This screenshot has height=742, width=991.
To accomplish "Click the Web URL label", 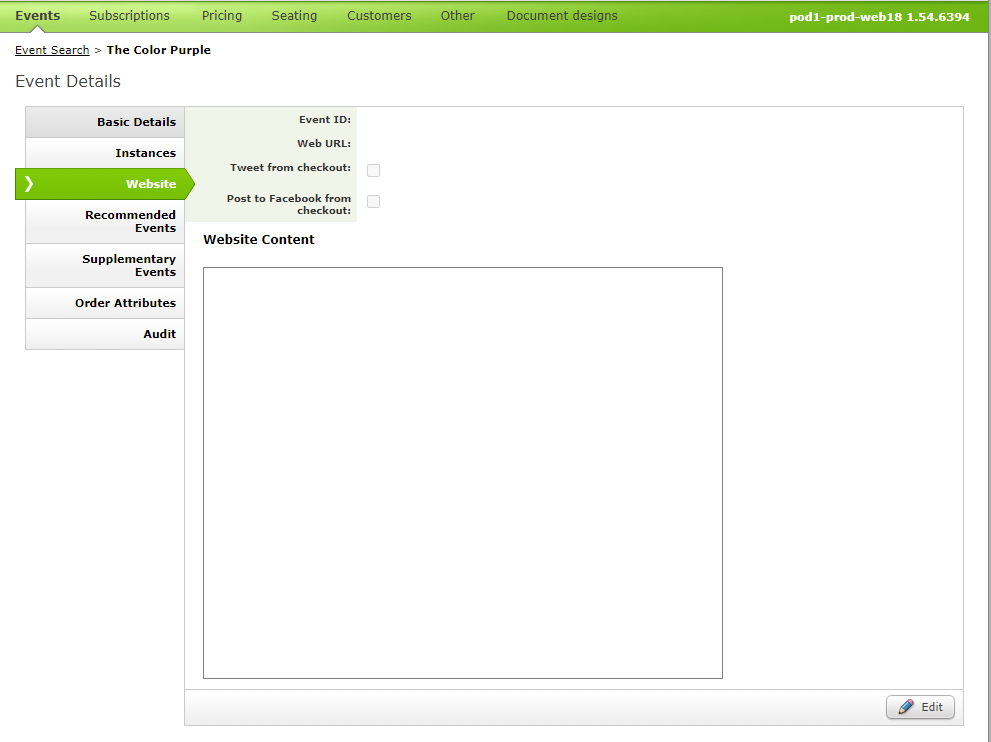I will pyautogui.click(x=324, y=143).
